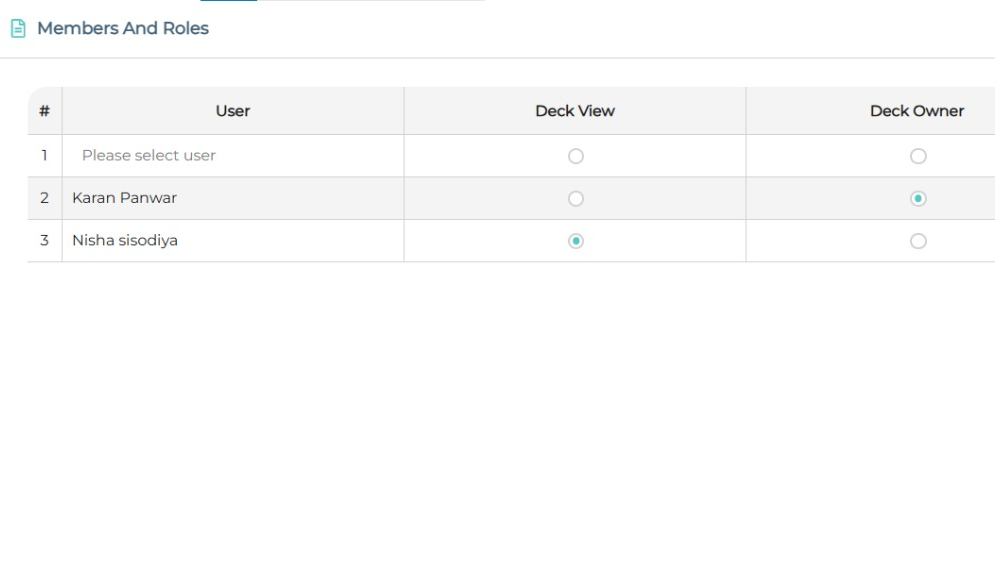Click the # column header
The height and width of the screenshot is (587, 995).
click(44, 111)
